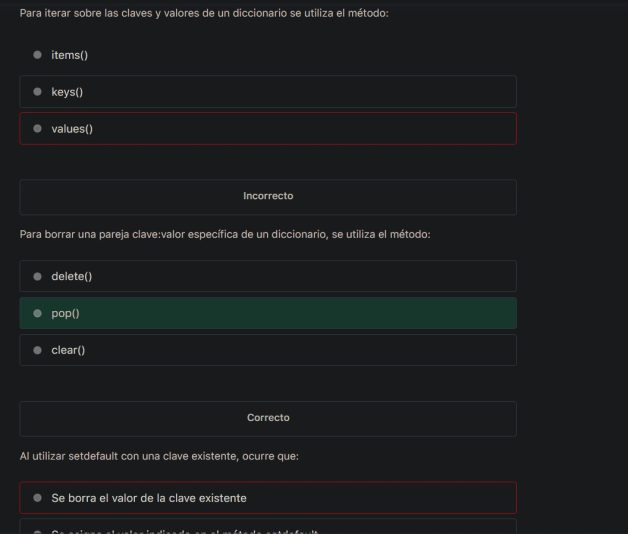628x534 pixels.
Task: Select the keys() radio dot
Action: pyautogui.click(x=38, y=92)
